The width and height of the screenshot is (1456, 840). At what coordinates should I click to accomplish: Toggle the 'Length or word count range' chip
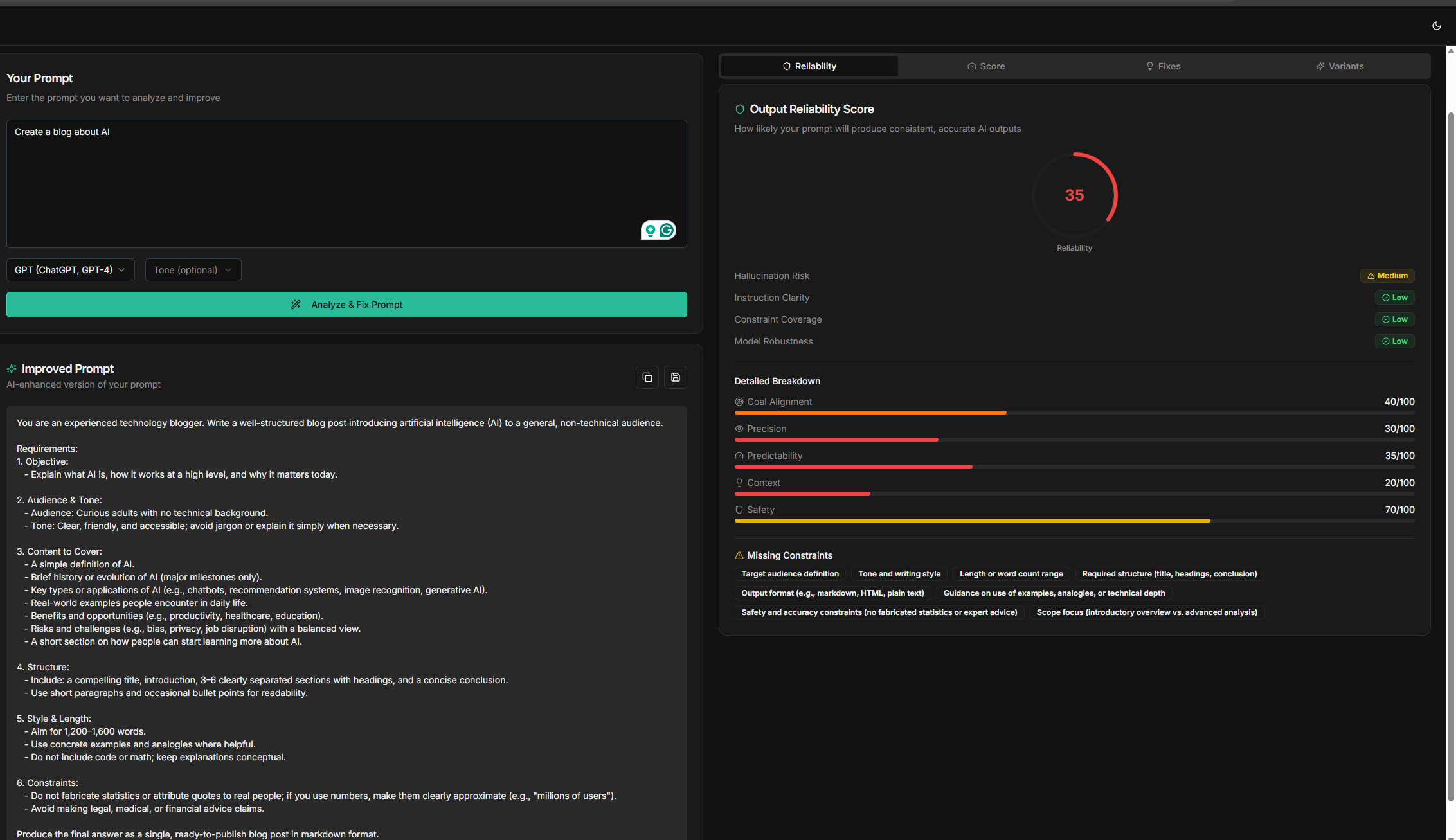coord(1011,573)
